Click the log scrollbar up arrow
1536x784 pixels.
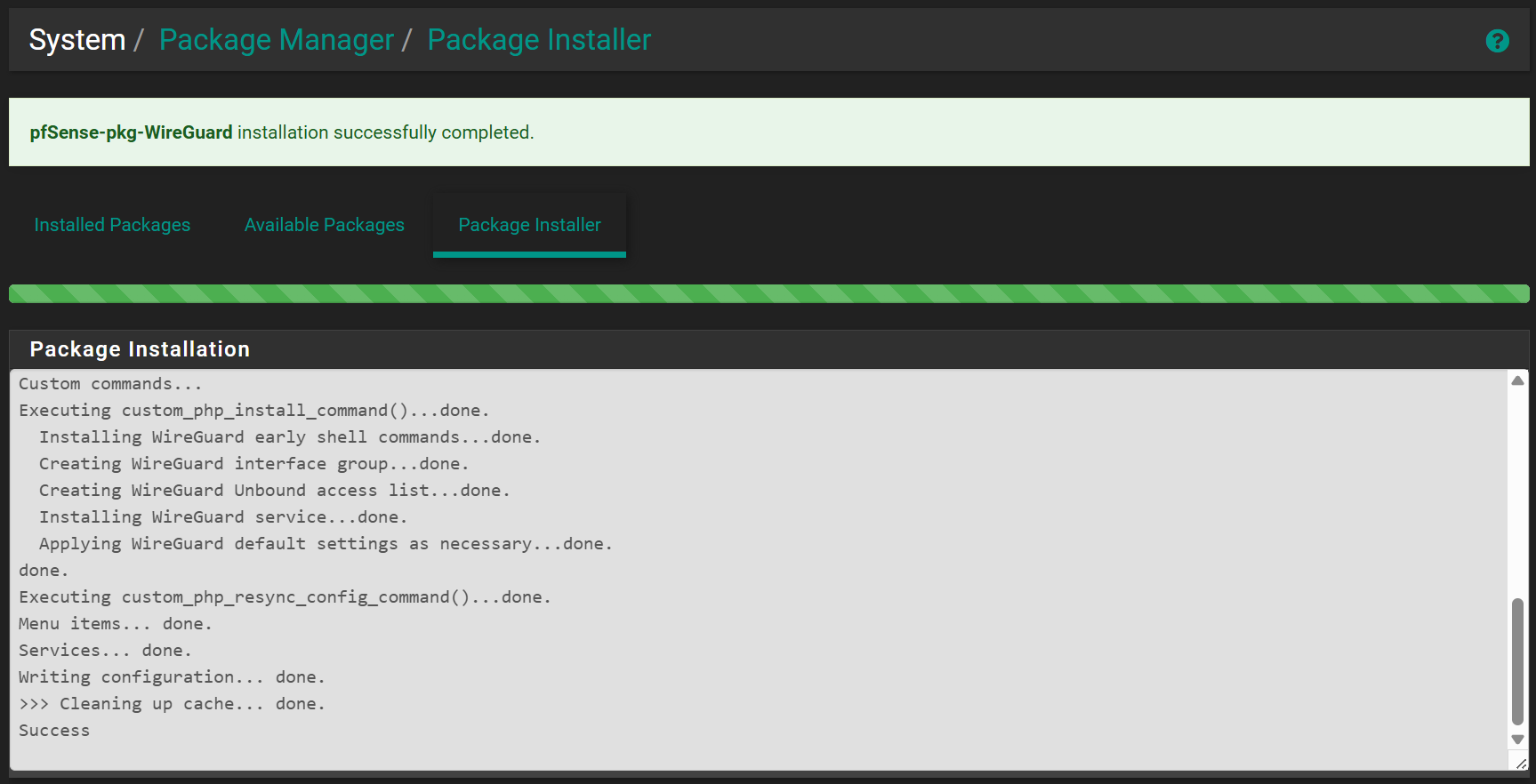click(1517, 380)
